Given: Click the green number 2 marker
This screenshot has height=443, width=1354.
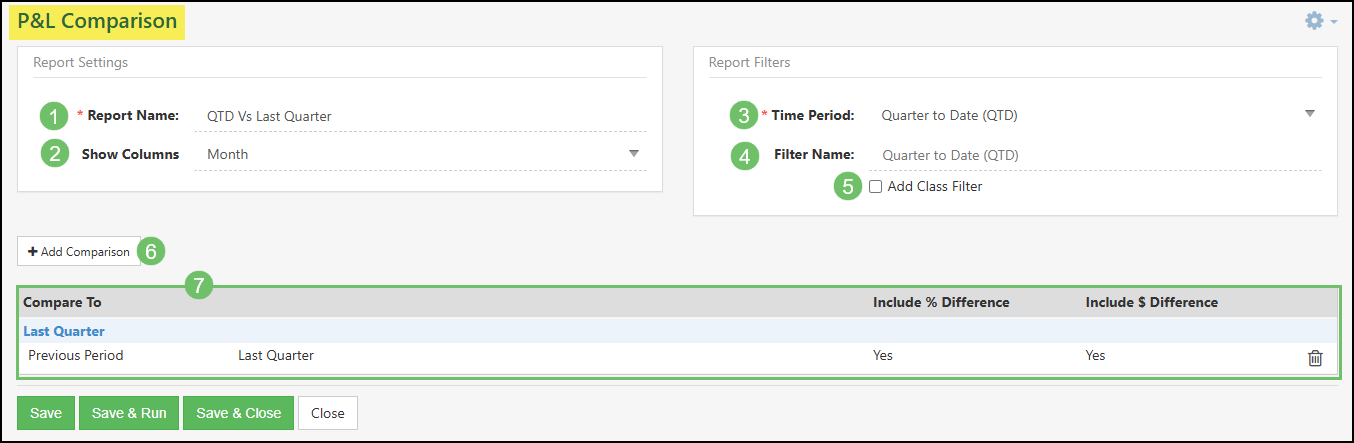Looking at the screenshot, I should pos(54,154).
